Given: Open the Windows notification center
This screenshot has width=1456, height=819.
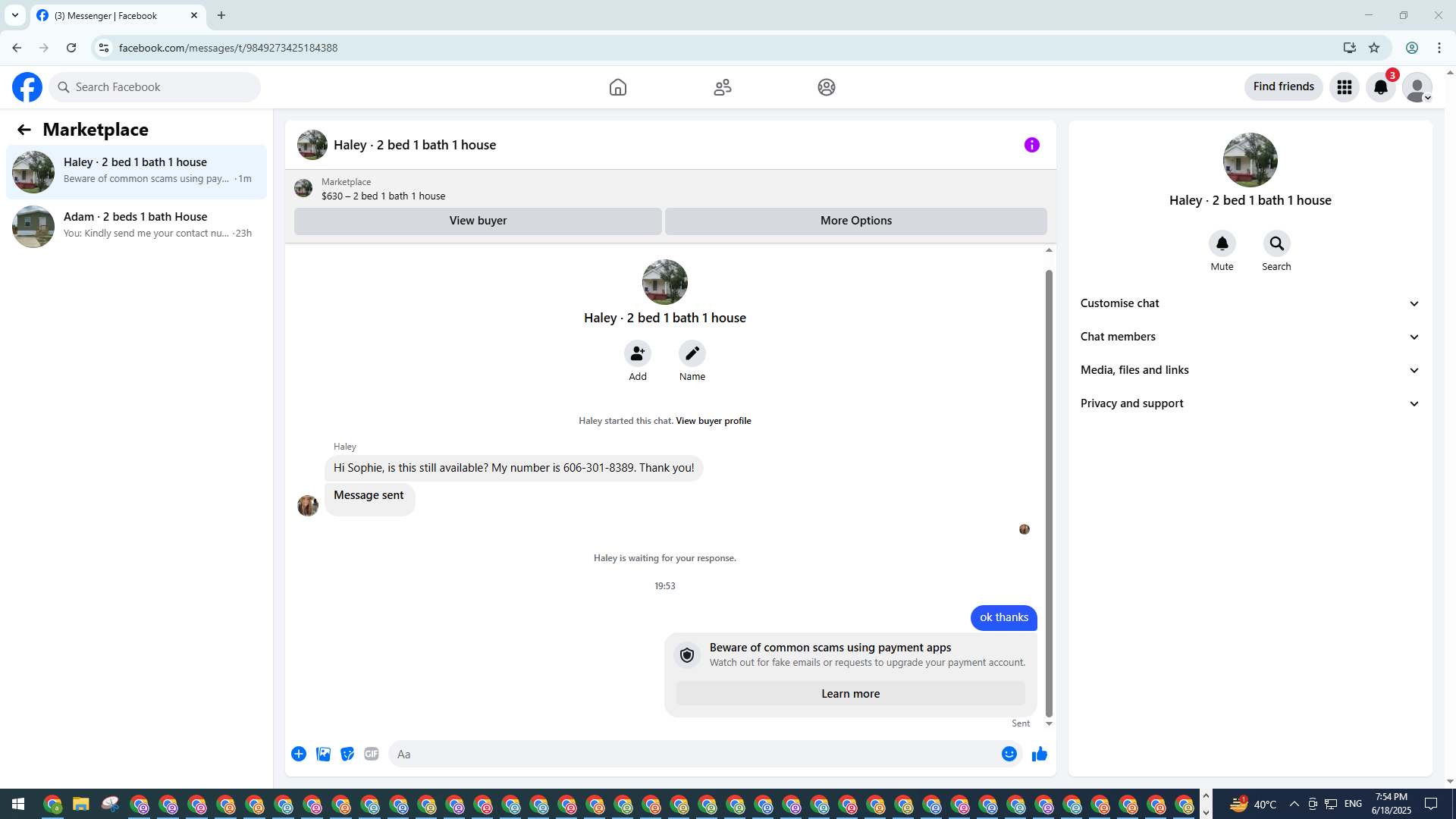Looking at the screenshot, I should (x=1431, y=804).
